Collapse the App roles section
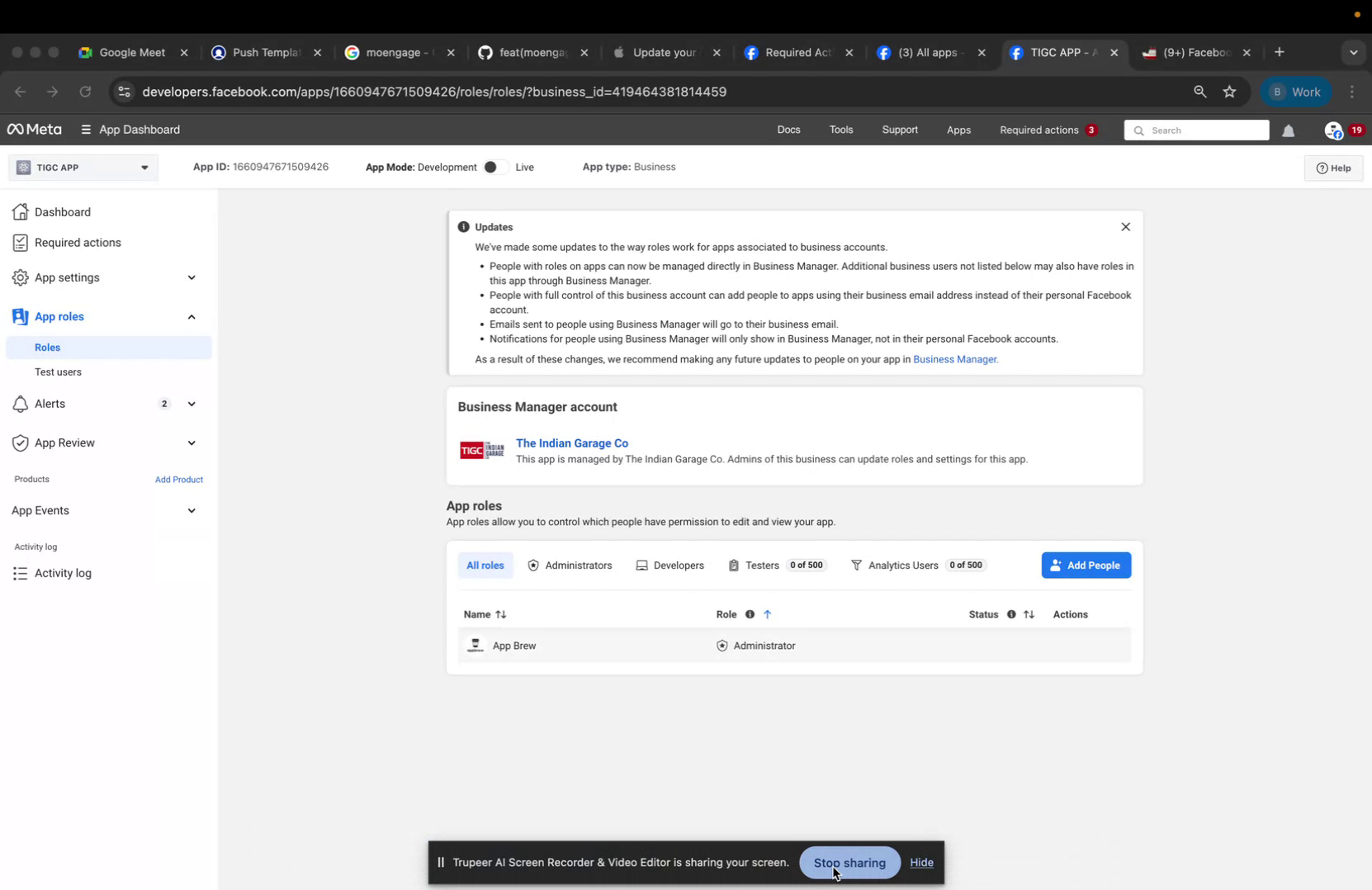 [191, 316]
